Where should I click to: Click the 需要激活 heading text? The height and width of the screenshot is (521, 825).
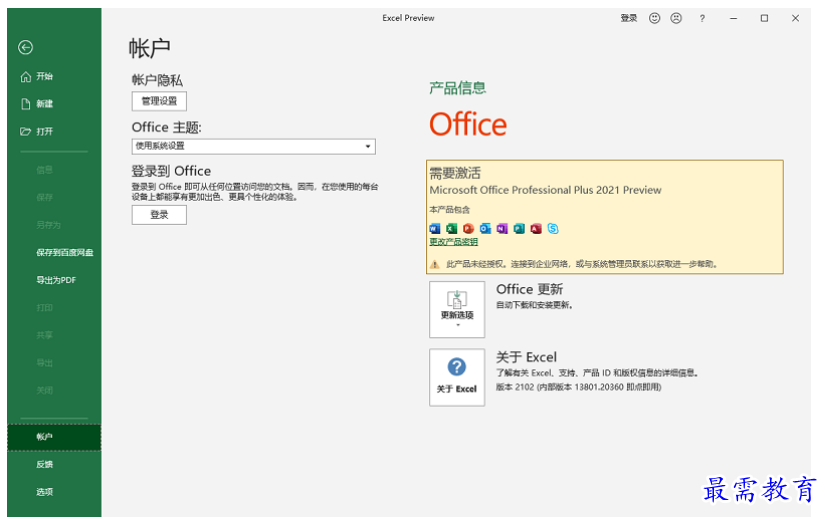(x=455, y=173)
